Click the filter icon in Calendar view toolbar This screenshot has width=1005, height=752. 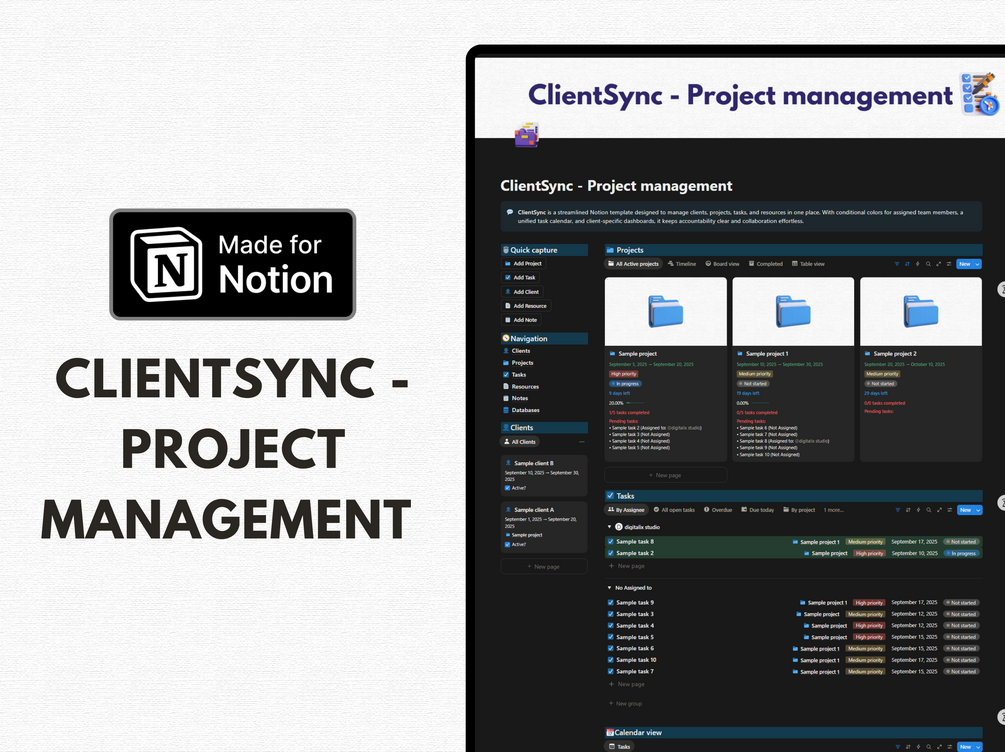(897, 747)
